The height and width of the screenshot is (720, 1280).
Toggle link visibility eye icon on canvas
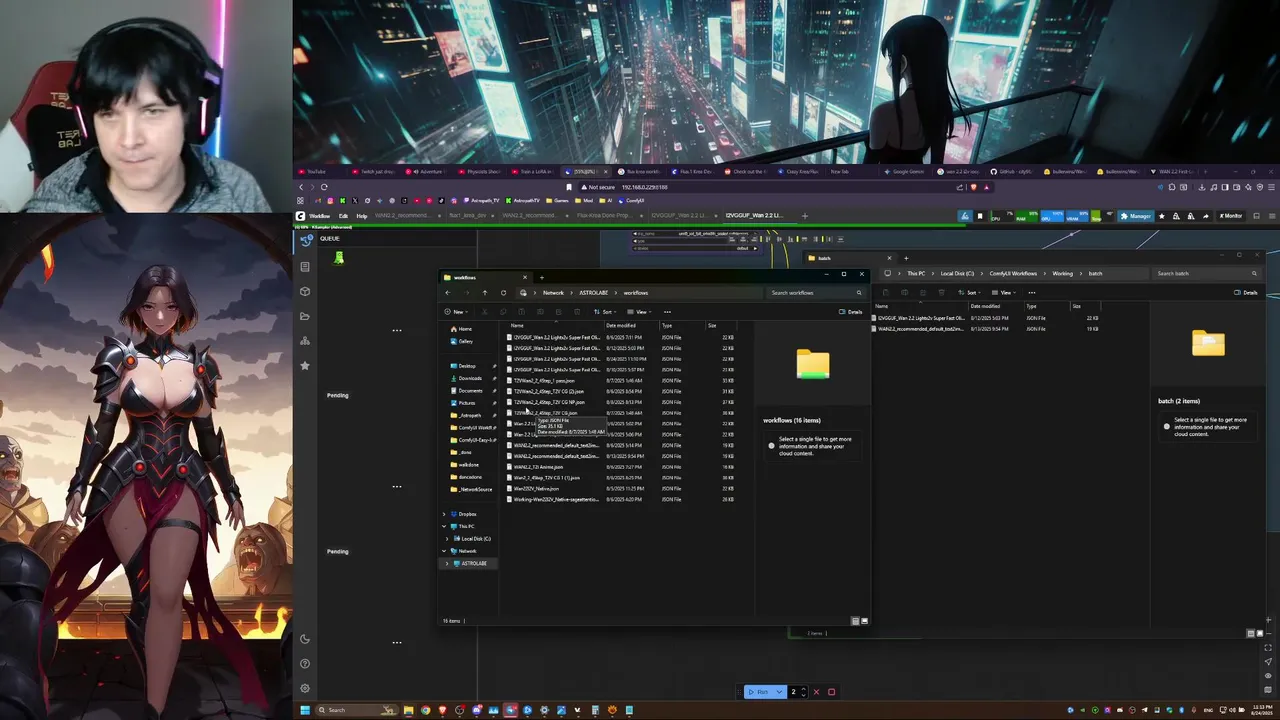(1268, 676)
